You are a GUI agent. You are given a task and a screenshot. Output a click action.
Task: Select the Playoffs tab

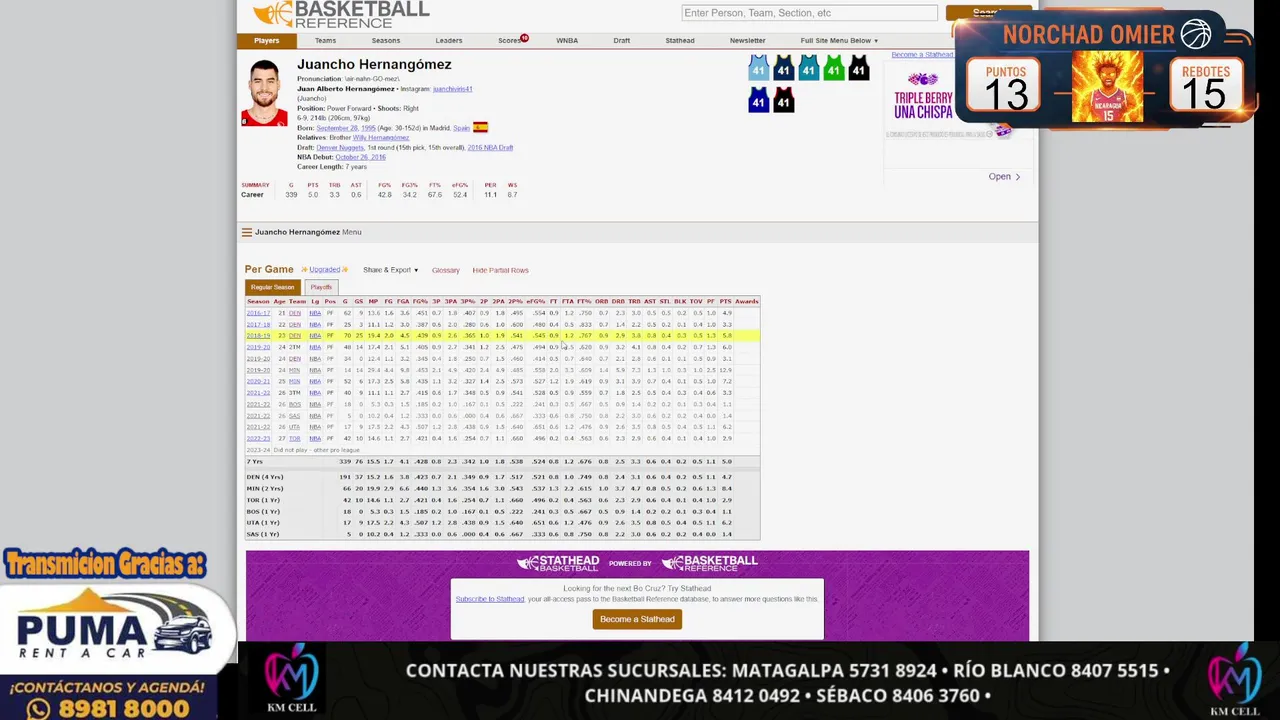(x=321, y=287)
